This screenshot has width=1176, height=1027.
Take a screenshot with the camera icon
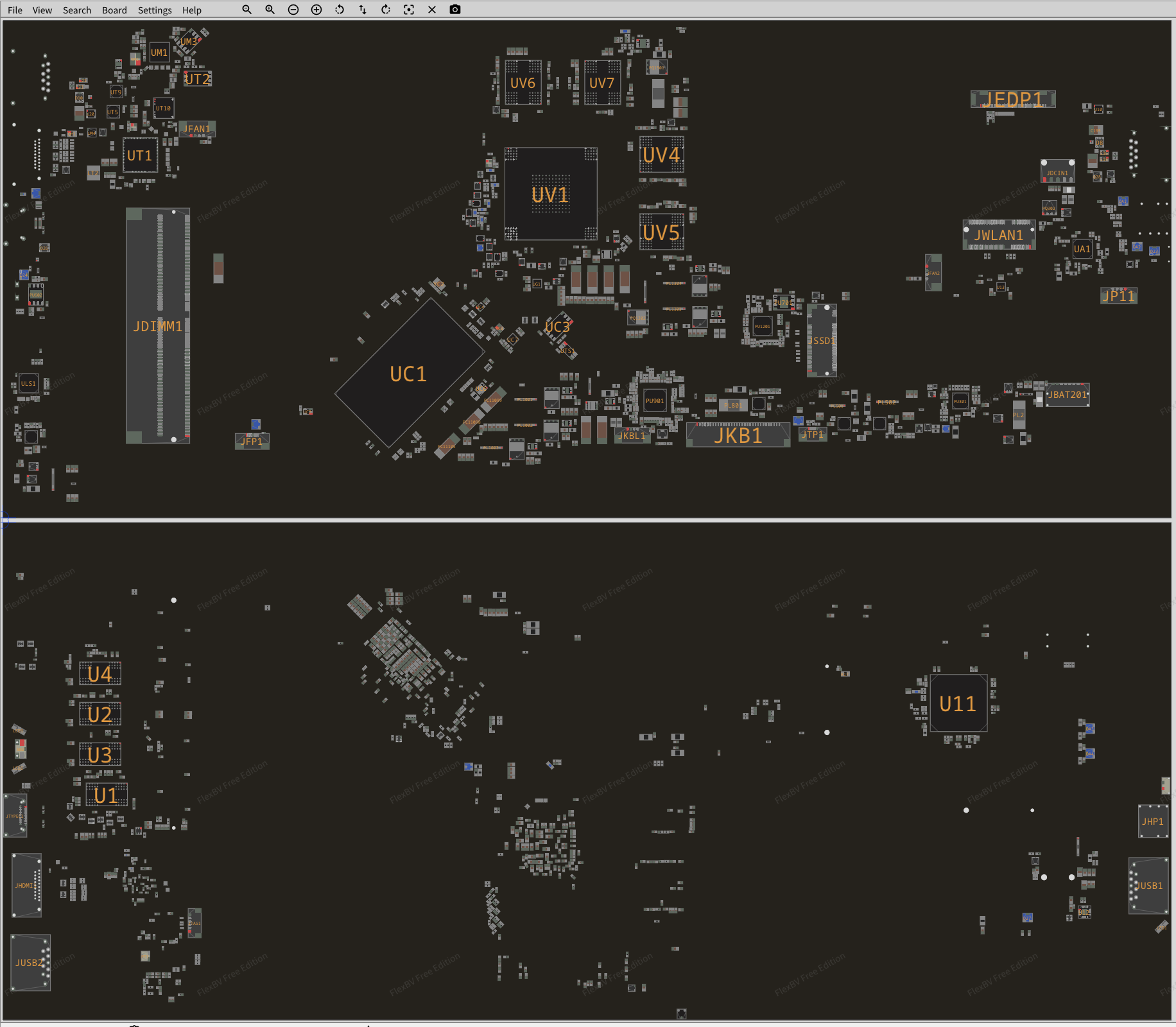coord(455,10)
